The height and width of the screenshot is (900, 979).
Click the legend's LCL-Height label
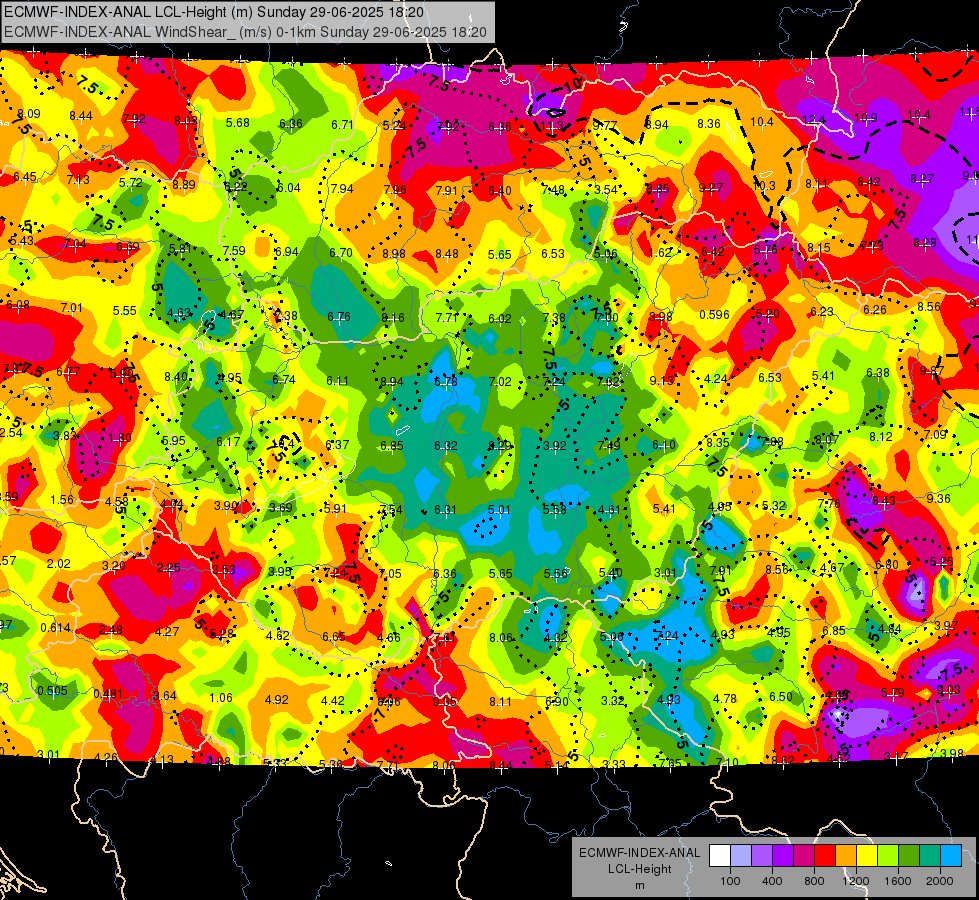[639, 869]
